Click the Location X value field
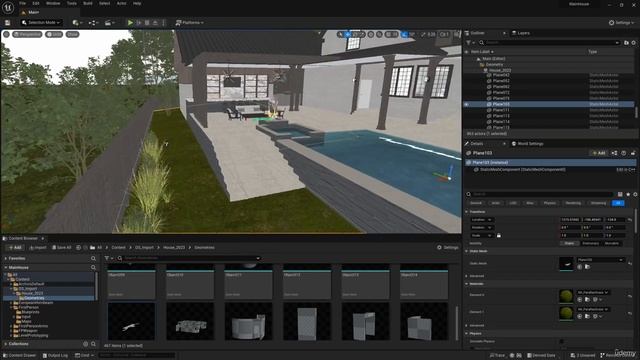This screenshot has width=640, height=360. (x=570, y=220)
